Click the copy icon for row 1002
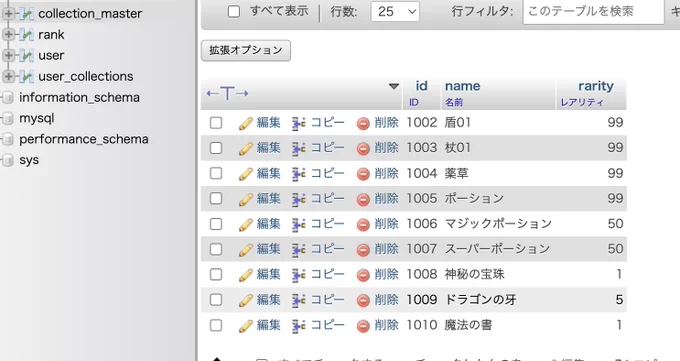680x361 pixels. click(x=298, y=124)
